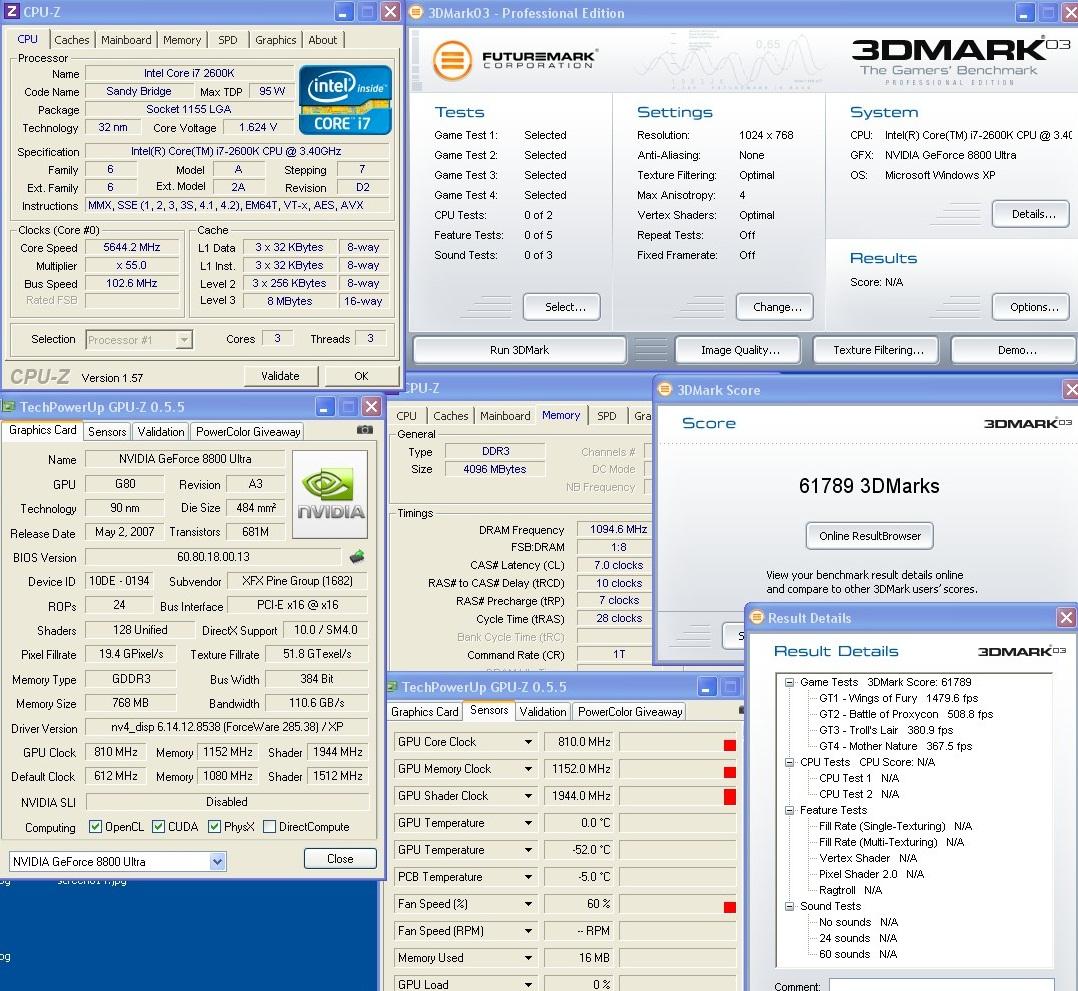Image resolution: width=1078 pixels, height=991 pixels.
Task: Click the Intel Core i7 logo in CPU-Z
Action: click(x=345, y=100)
